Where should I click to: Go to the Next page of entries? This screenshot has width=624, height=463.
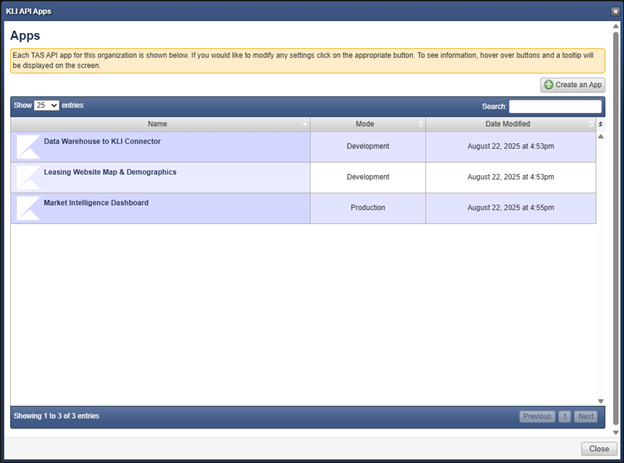(586, 416)
